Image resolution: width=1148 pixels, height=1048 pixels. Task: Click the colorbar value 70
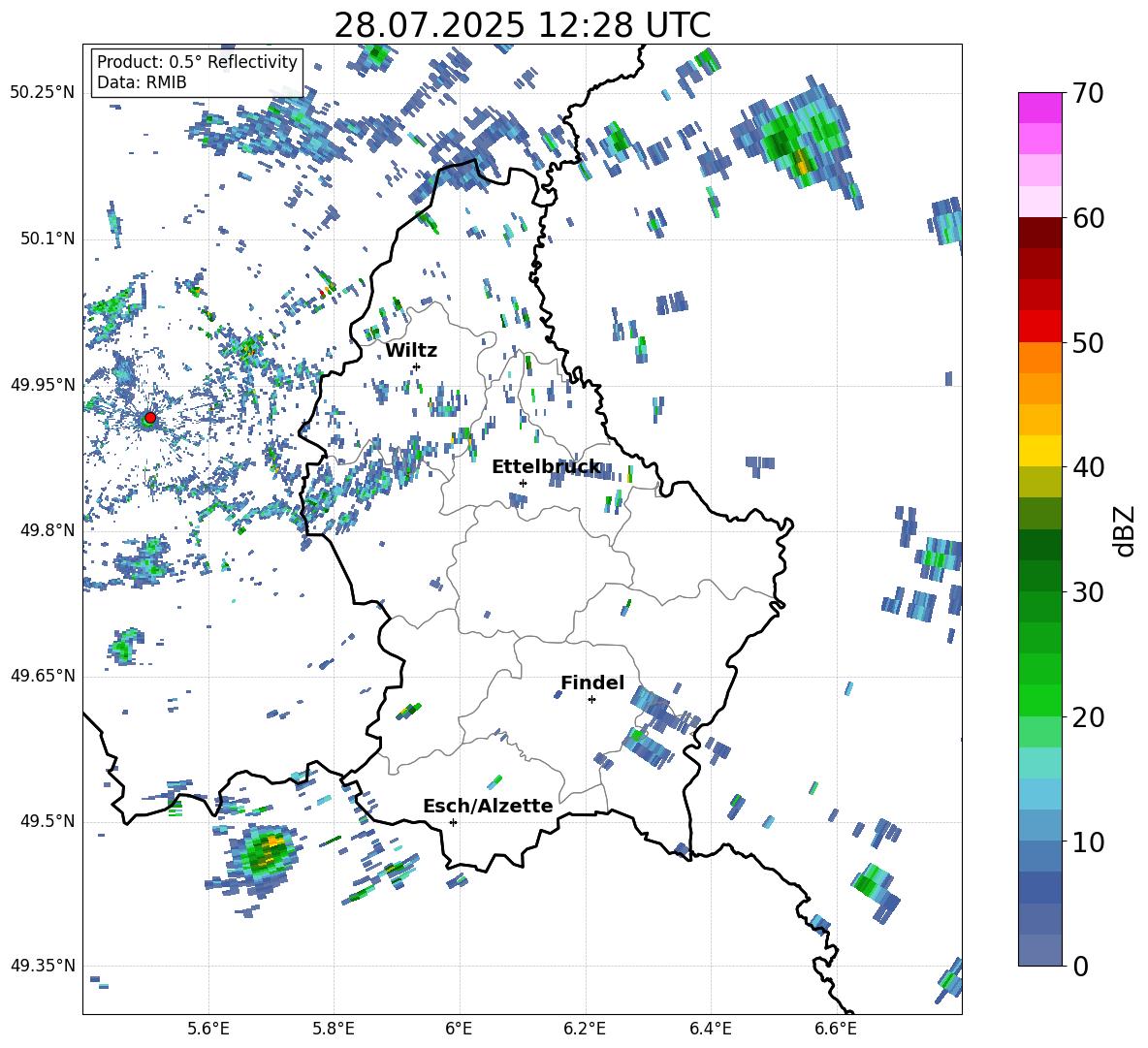coord(1088,94)
